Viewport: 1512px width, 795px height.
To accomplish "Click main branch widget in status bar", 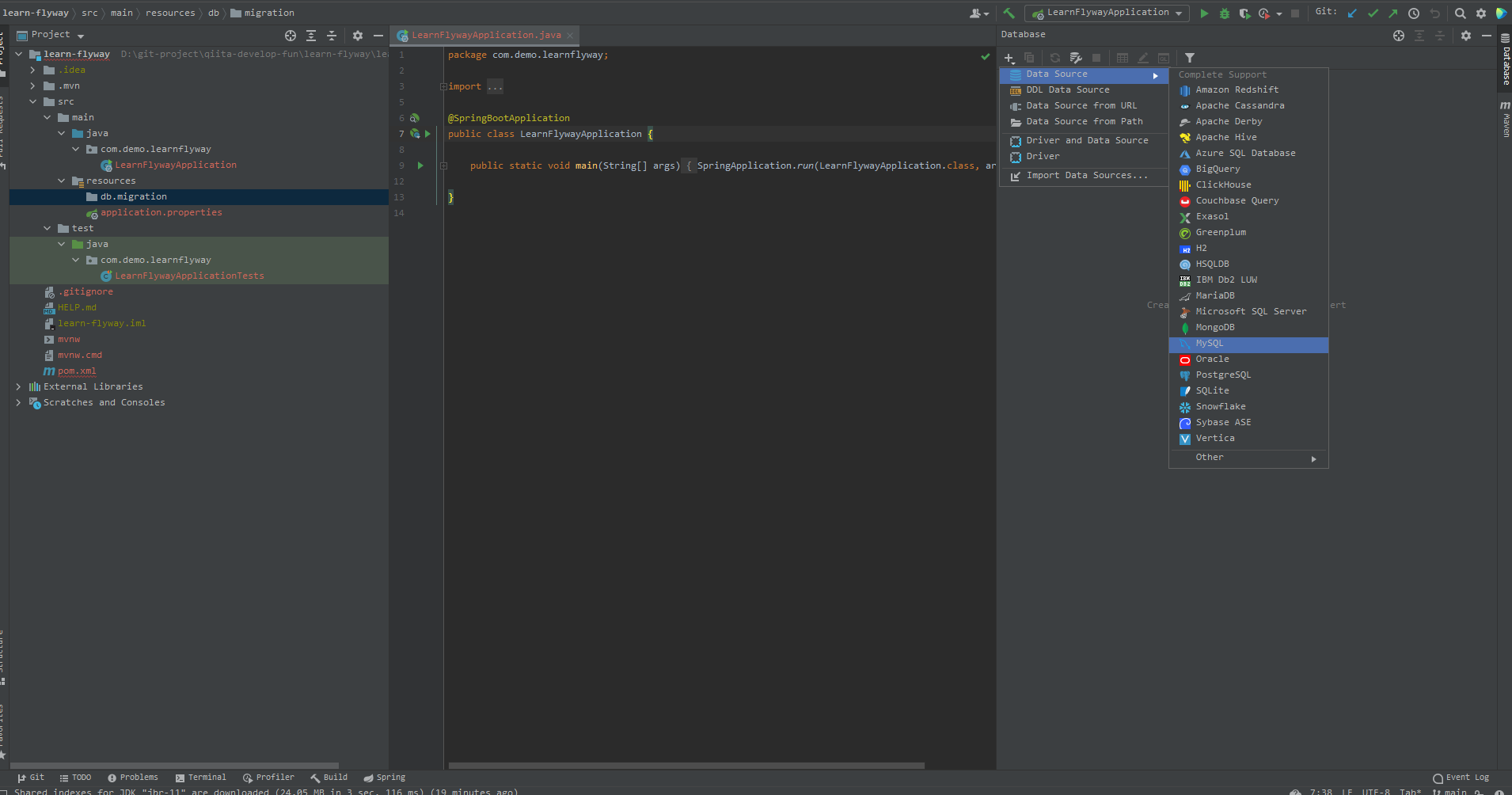I will click(x=1449, y=791).
